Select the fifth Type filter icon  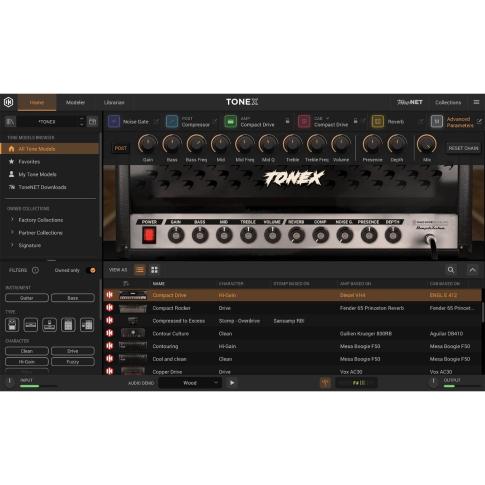87,325
